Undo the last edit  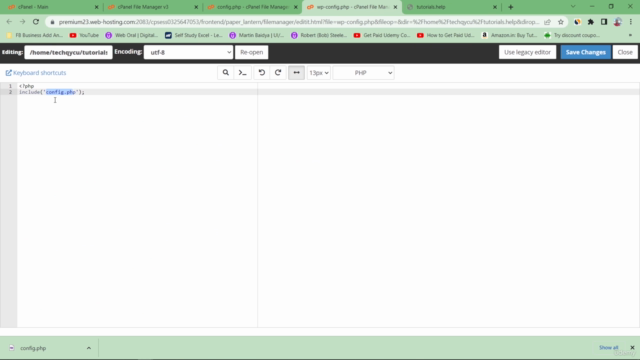click(262, 73)
